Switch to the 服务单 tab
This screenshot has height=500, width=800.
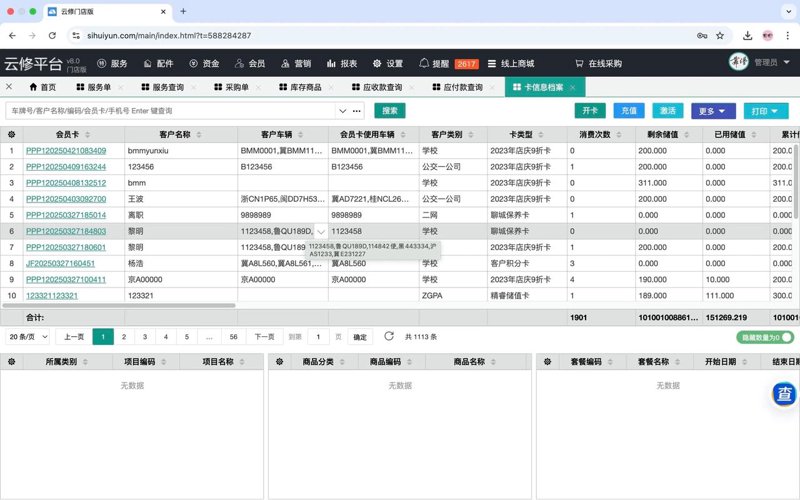93,87
